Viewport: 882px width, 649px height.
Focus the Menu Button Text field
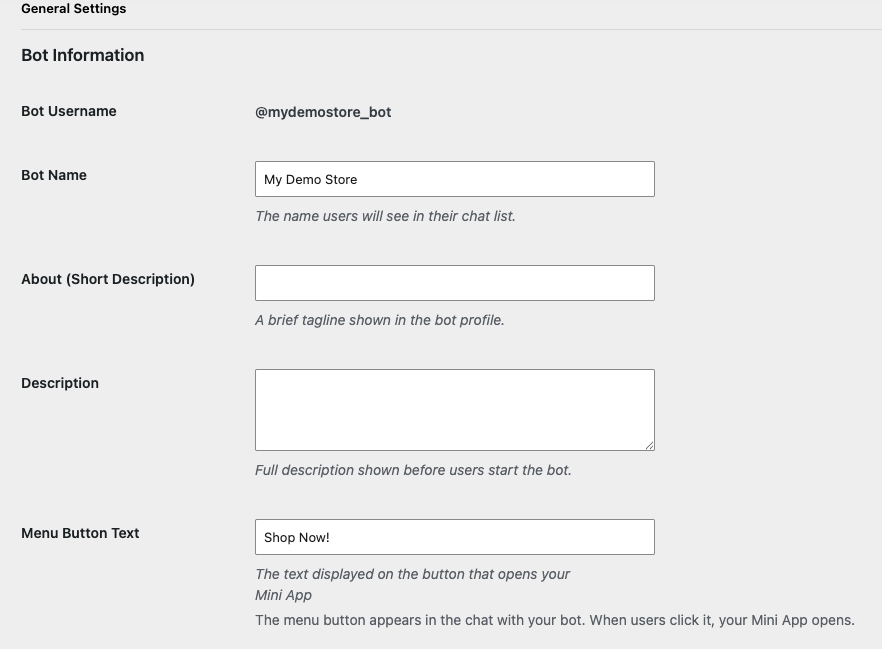pos(454,537)
